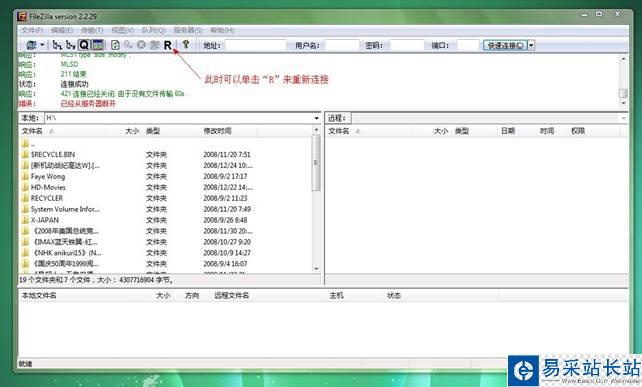Expand the local path H:\ dropdown

click(316, 118)
